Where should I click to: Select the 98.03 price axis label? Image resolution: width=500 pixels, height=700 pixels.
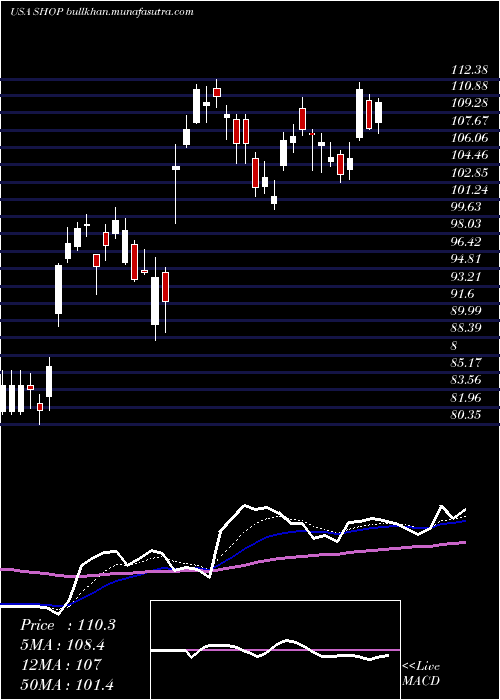[466, 225]
